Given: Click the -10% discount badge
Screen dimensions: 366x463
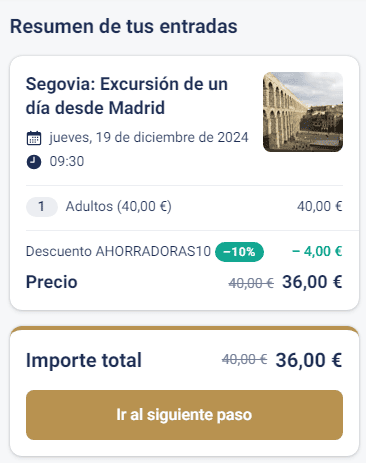Looking at the screenshot, I should coord(239,252).
